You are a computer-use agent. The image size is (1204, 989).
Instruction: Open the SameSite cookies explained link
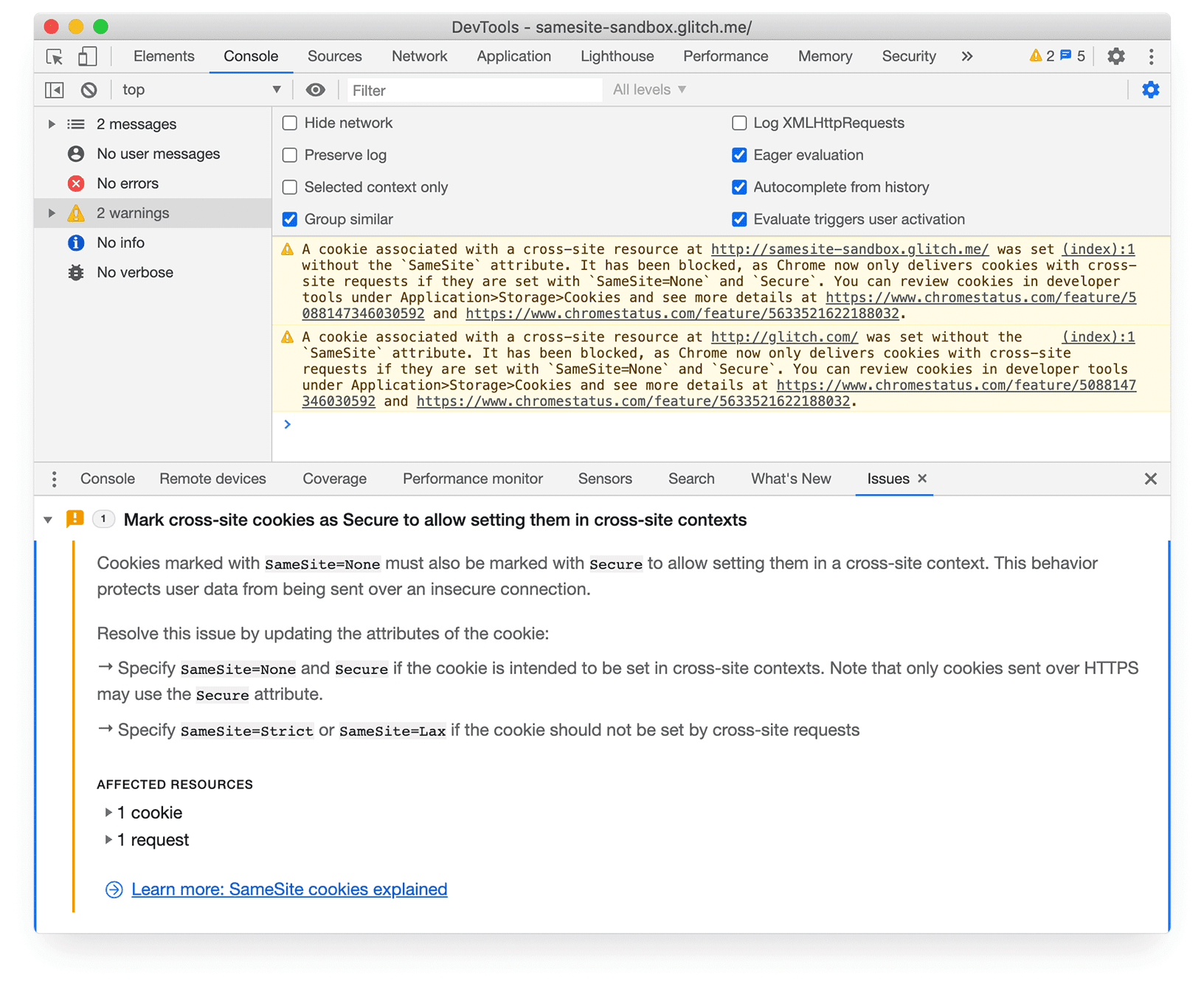click(288, 889)
